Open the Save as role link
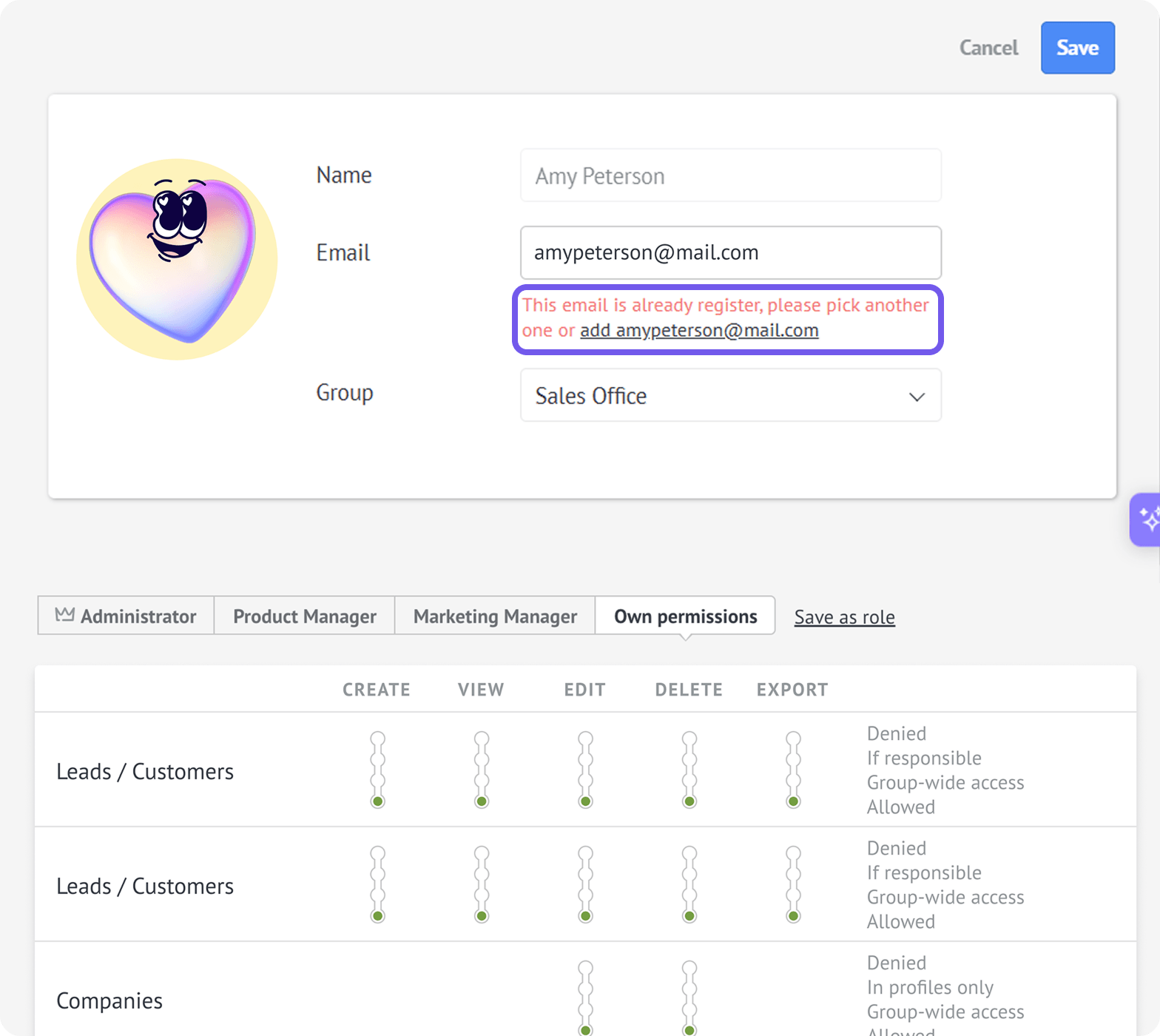 (845, 617)
